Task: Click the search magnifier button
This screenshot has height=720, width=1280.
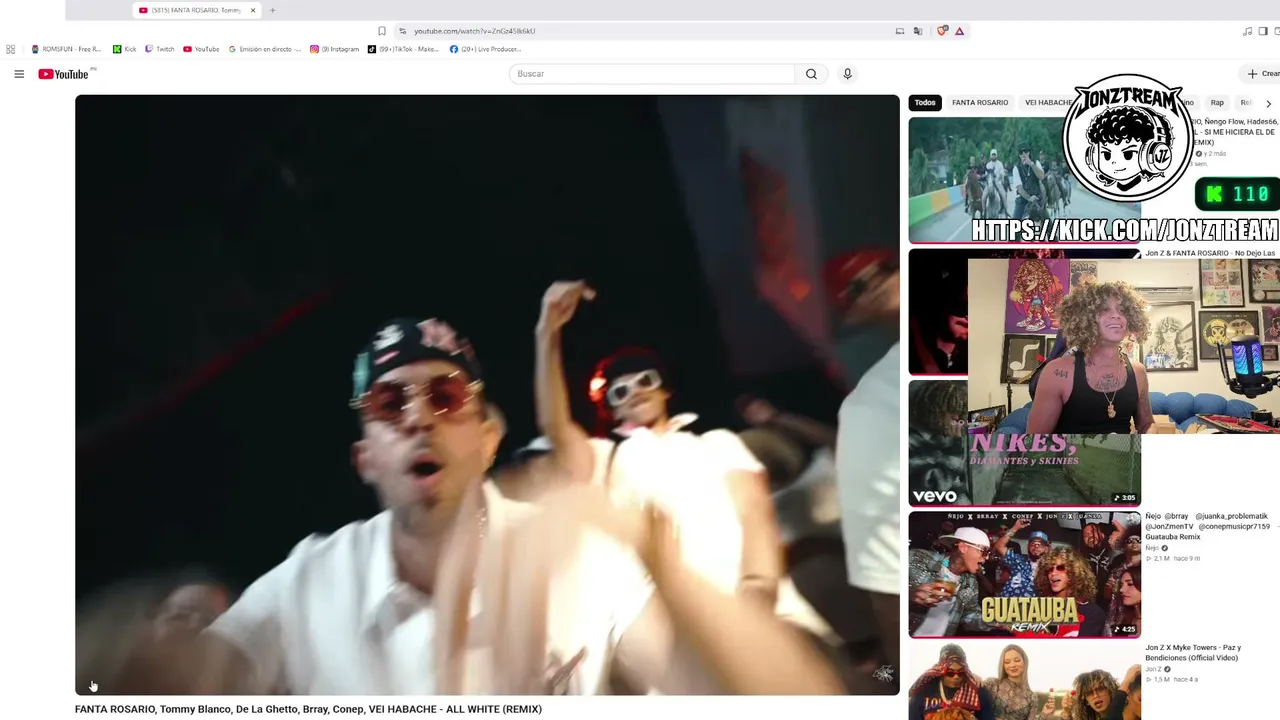Action: [811, 74]
